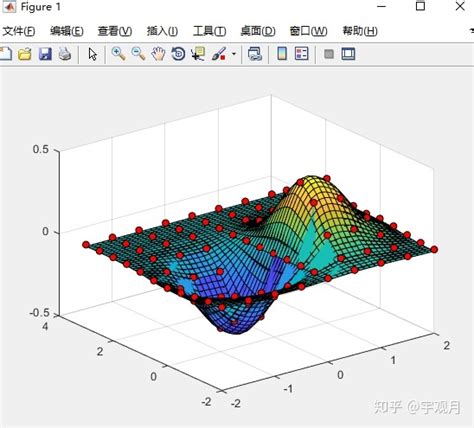The width and height of the screenshot is (474, 428).
Task: Open the 插入(I) menu
Action: [162, 31]
